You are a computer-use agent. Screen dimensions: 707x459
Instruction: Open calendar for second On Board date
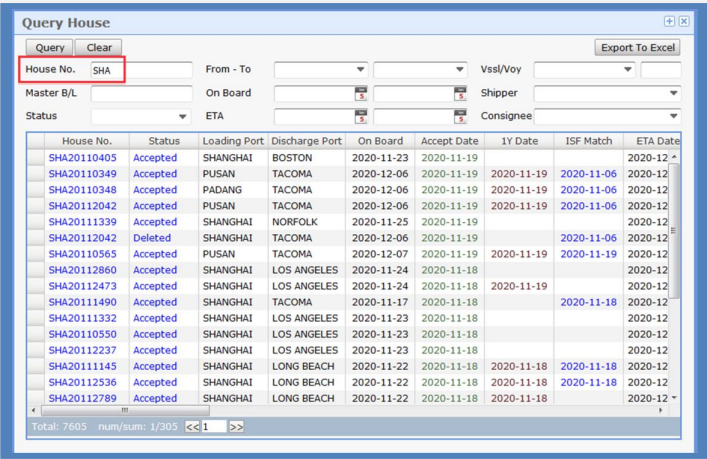[x=460, y=94]
